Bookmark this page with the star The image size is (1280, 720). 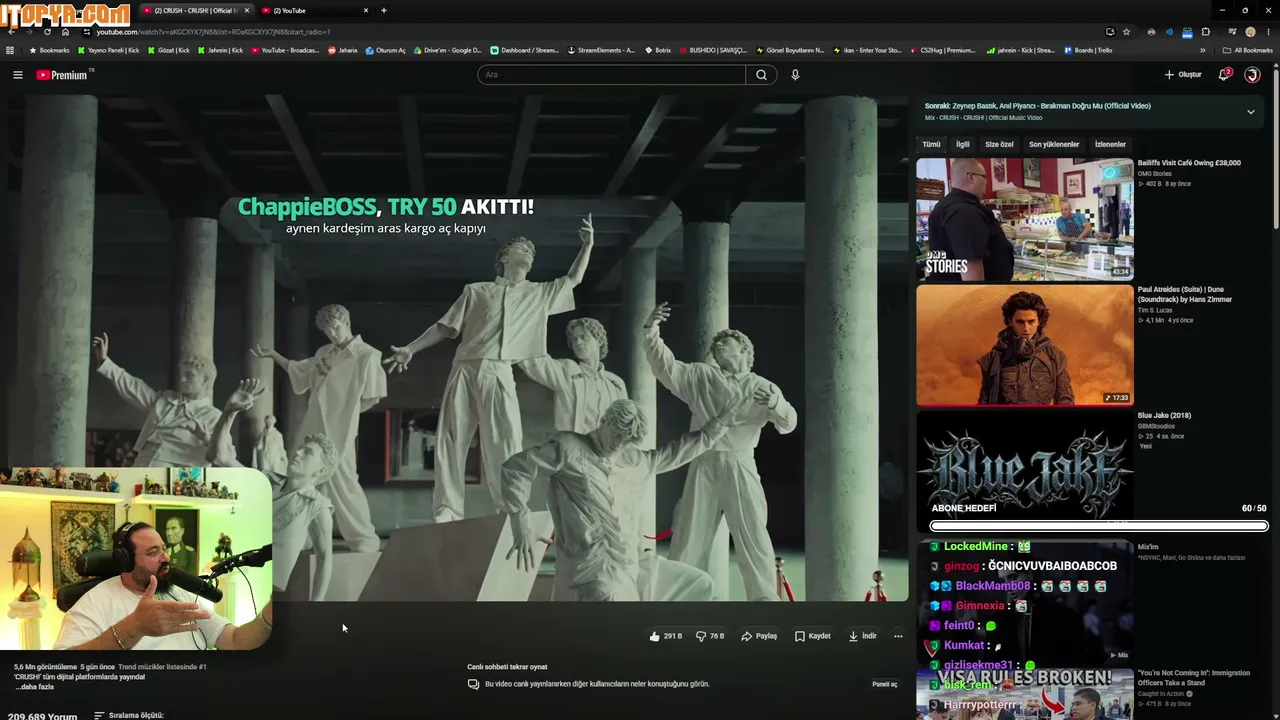pyautogui.click(x=1127, y=32)
